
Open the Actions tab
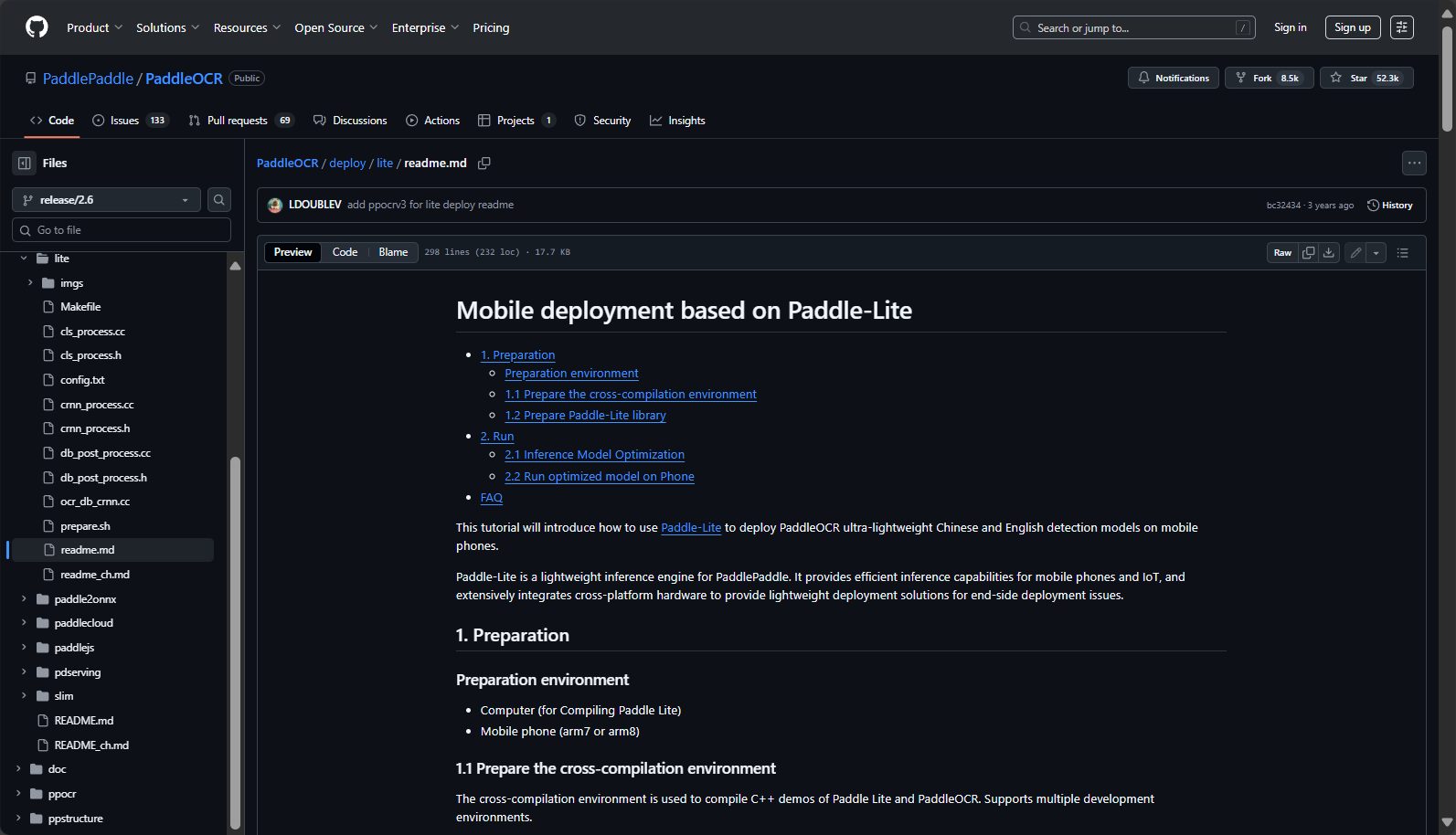pos(432,121)
